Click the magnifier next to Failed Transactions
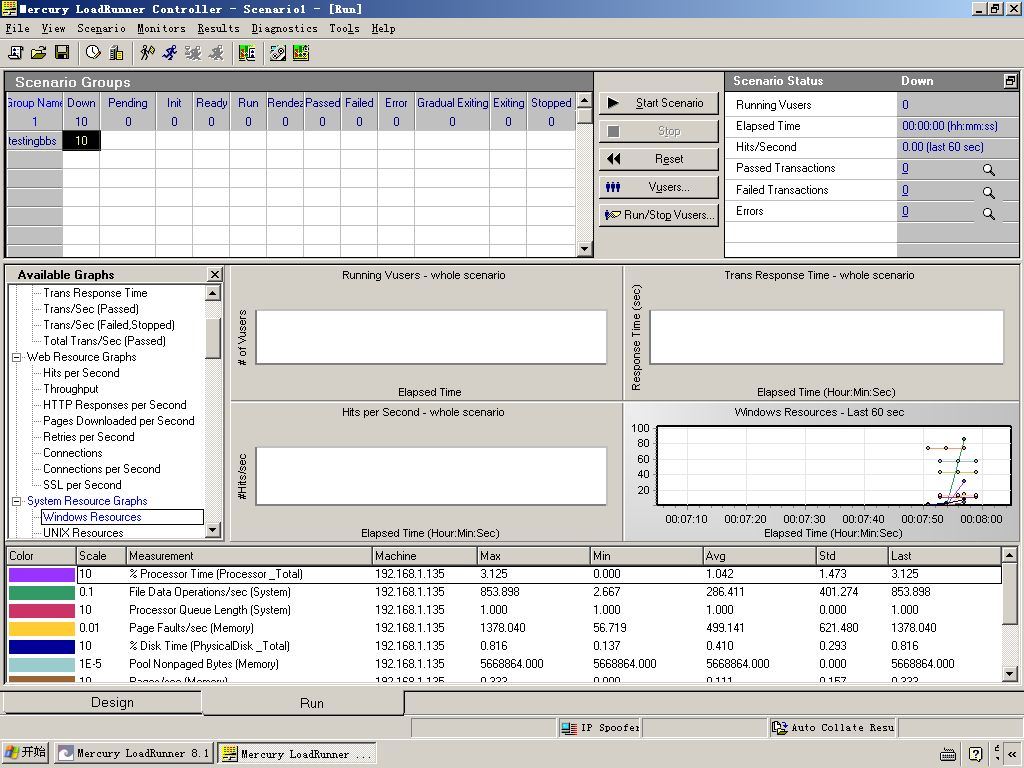 tap(989, 192)
